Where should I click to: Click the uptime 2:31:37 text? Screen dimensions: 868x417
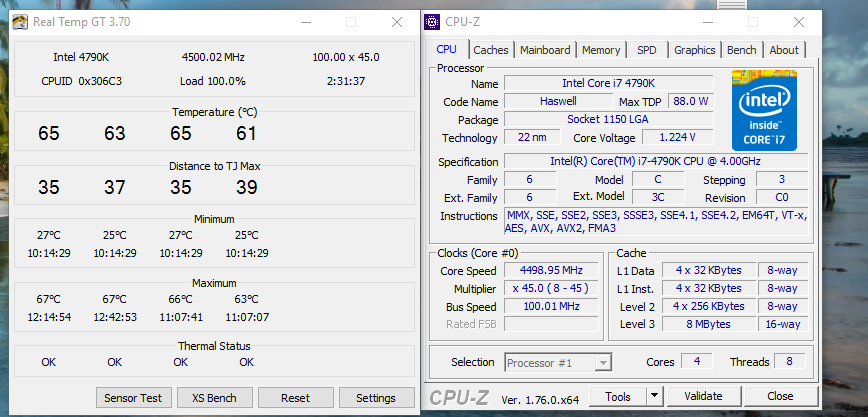coord(346,81)
